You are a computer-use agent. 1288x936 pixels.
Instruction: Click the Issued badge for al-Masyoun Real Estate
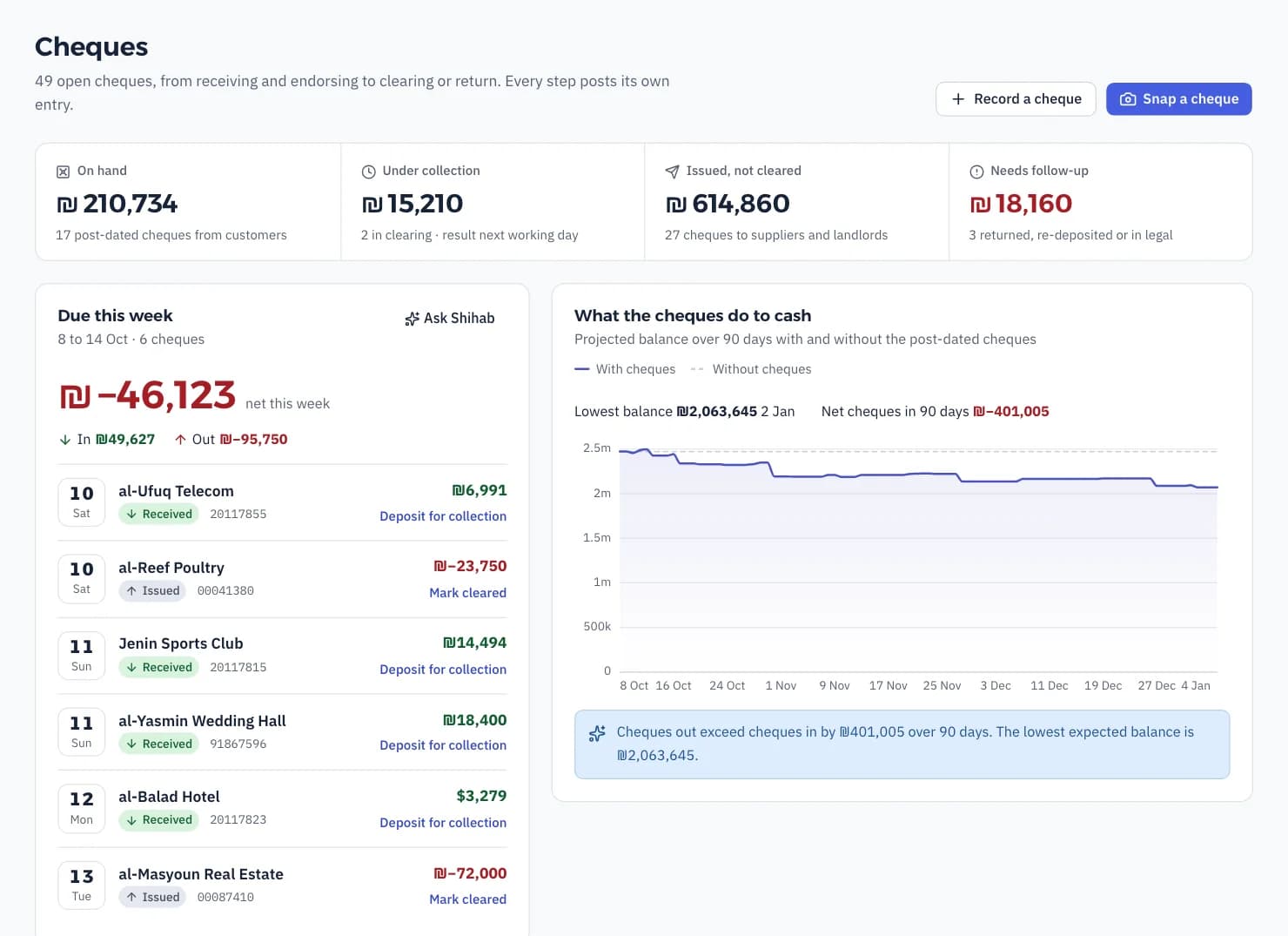(x=152, y=897)
